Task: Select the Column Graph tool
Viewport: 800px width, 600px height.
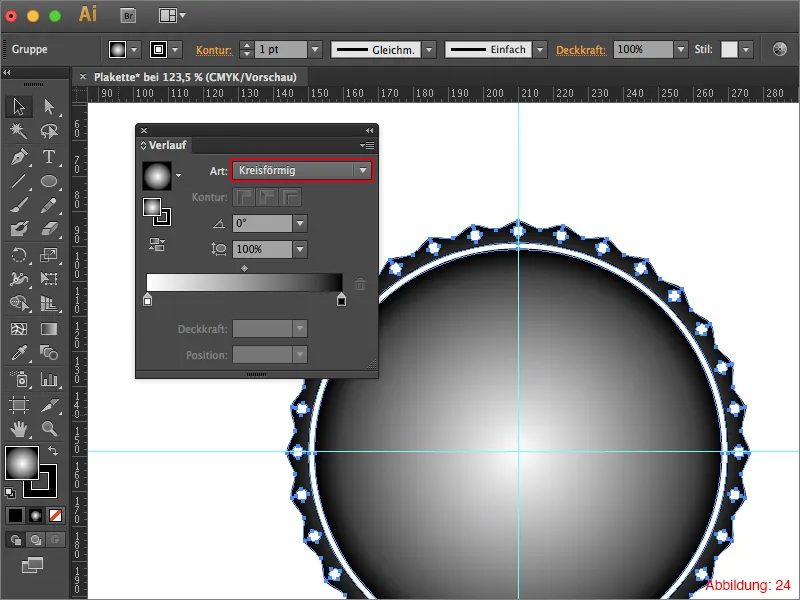Action: pyautogui.click(x=49, y=379)
